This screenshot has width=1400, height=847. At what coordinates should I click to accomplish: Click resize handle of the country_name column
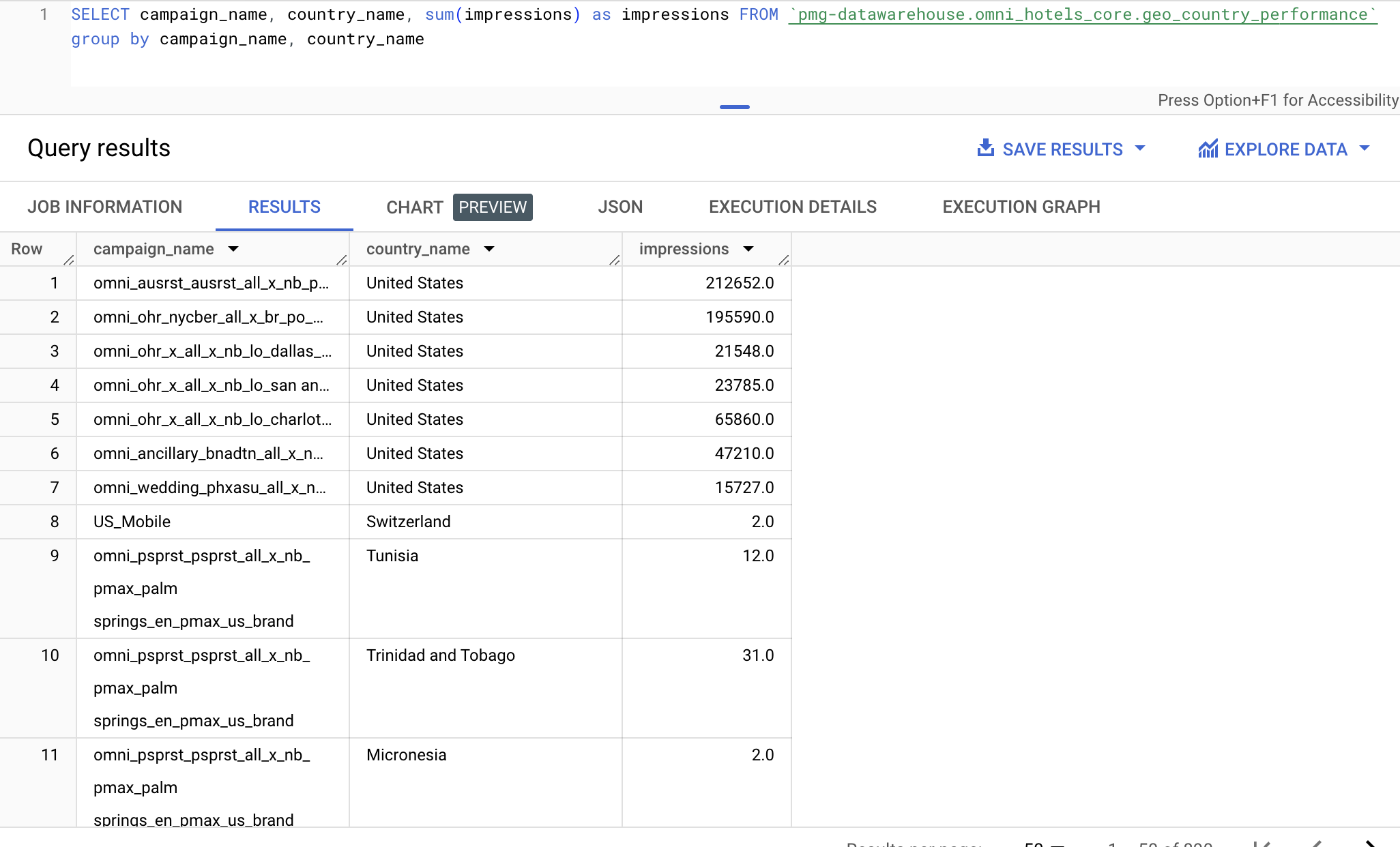614,260
